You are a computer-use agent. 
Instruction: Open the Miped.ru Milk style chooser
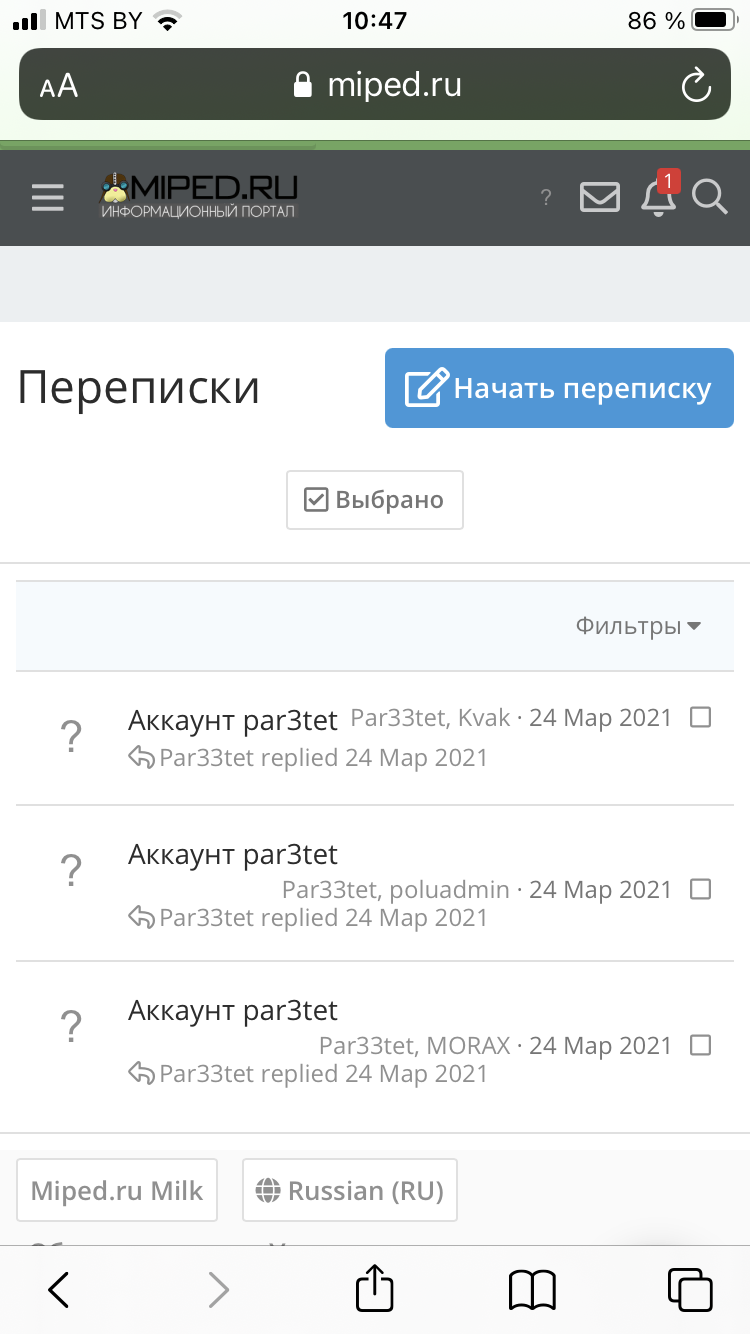(x=117, y=1190)
